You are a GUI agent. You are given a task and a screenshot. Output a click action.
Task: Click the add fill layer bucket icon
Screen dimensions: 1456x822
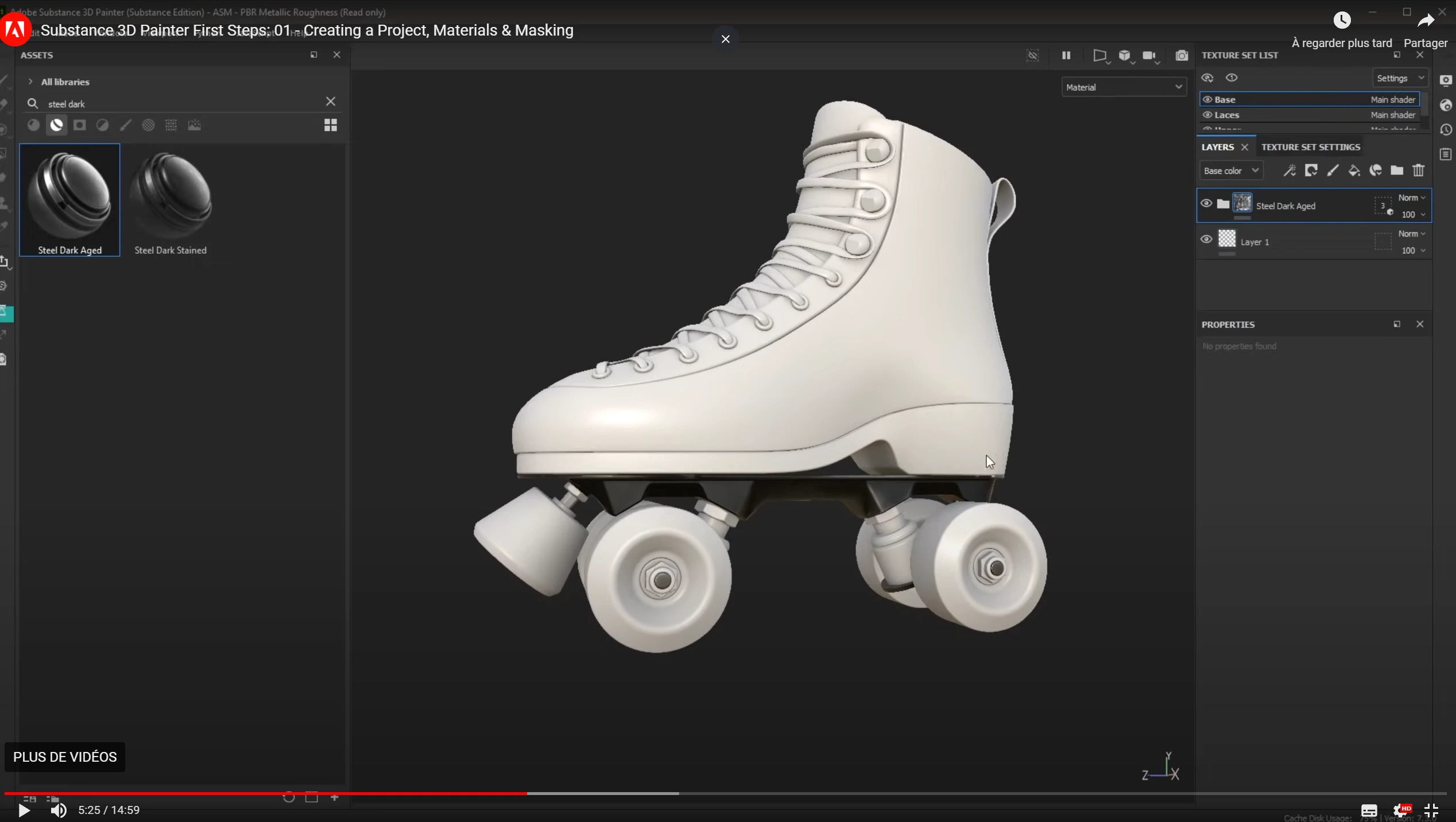coord(1354,170)
